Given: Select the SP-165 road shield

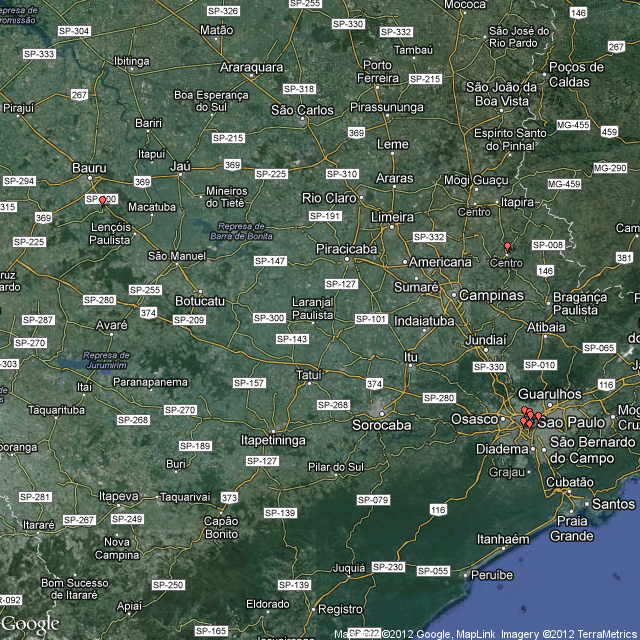Looking at the screenshot, I should (x=210, y=631).
